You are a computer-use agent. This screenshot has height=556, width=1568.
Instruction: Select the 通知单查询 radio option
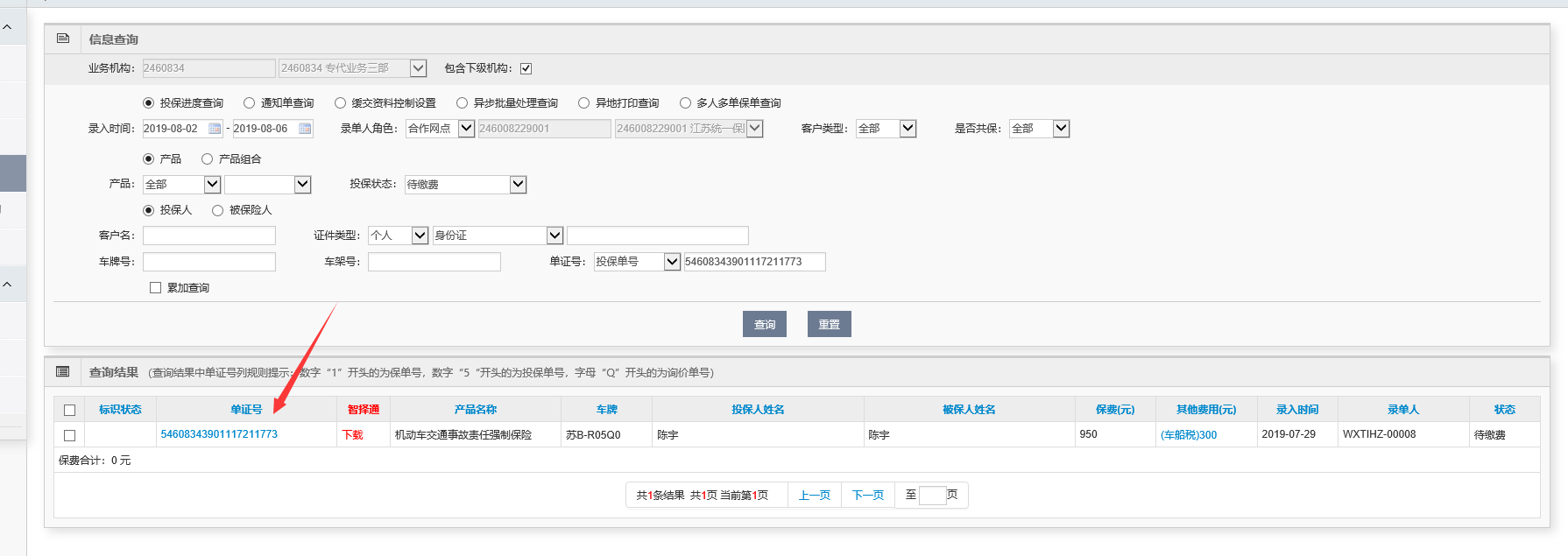(x=250, y=103)
